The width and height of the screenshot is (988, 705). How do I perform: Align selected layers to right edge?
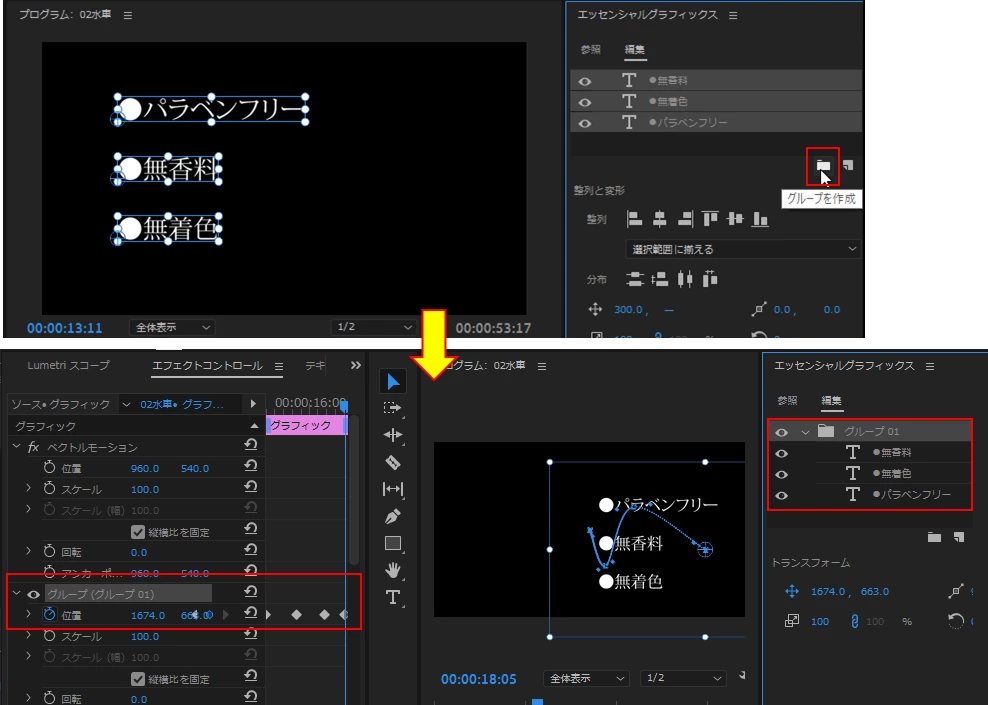coord(685,219)
